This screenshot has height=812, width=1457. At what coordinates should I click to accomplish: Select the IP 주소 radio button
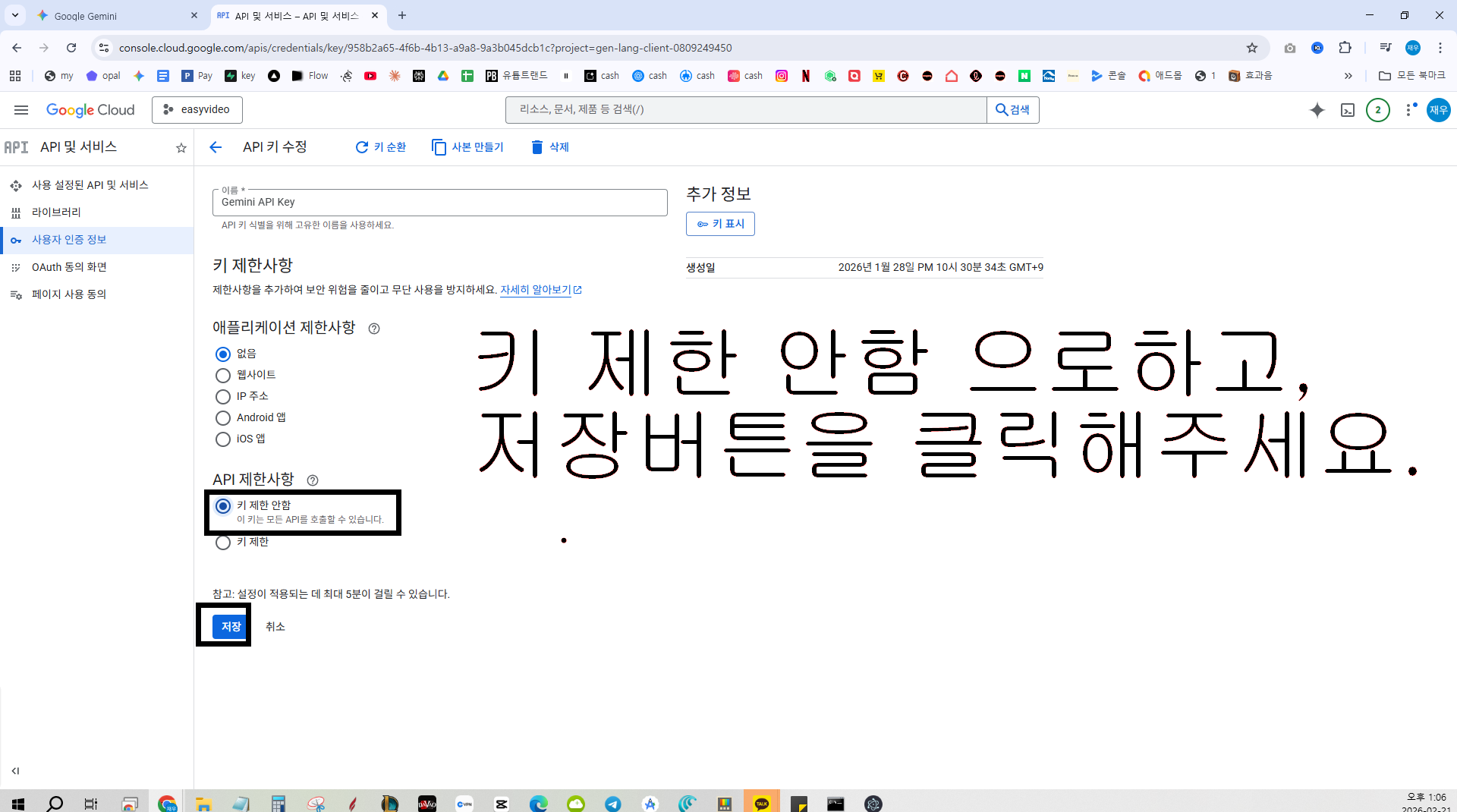[223, 397]
